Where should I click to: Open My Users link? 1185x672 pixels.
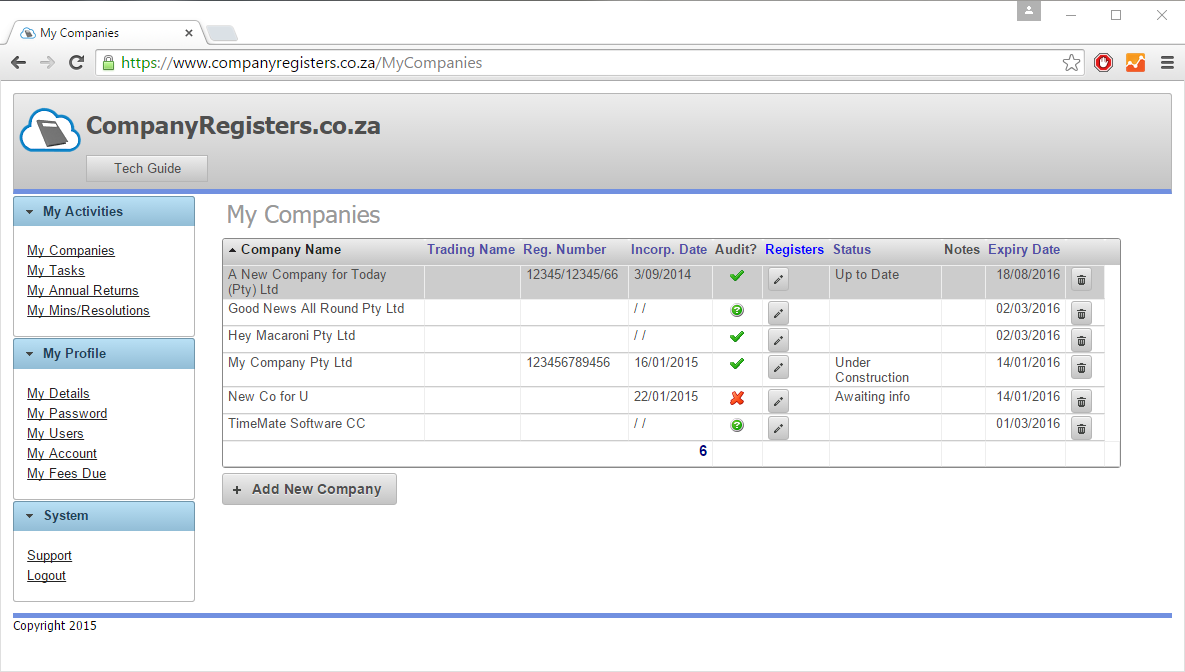[55, 433]
